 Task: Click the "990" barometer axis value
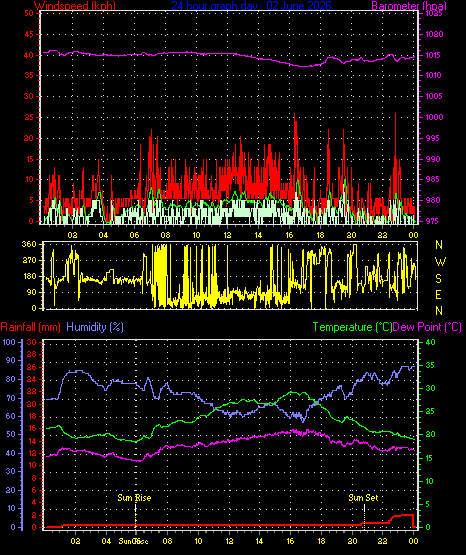tap(434, 159)
